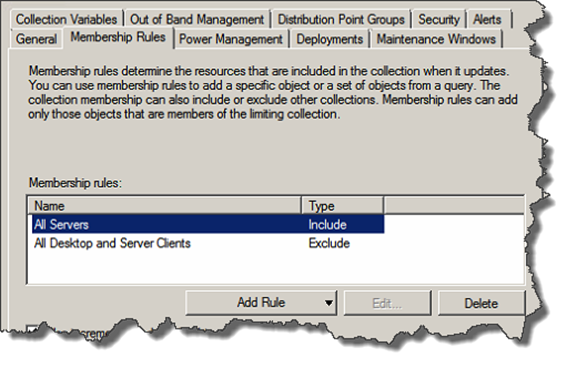Open the Alerts tab
Image resolution: width=577 pixels, height=368 pixels.
(487, 19)
